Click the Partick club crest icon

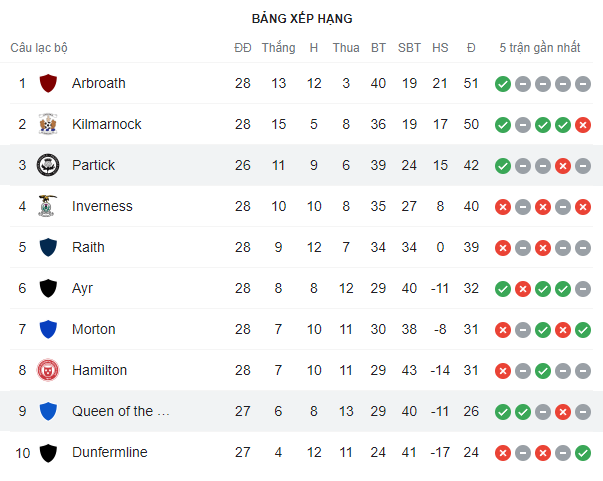click(48, 165)
